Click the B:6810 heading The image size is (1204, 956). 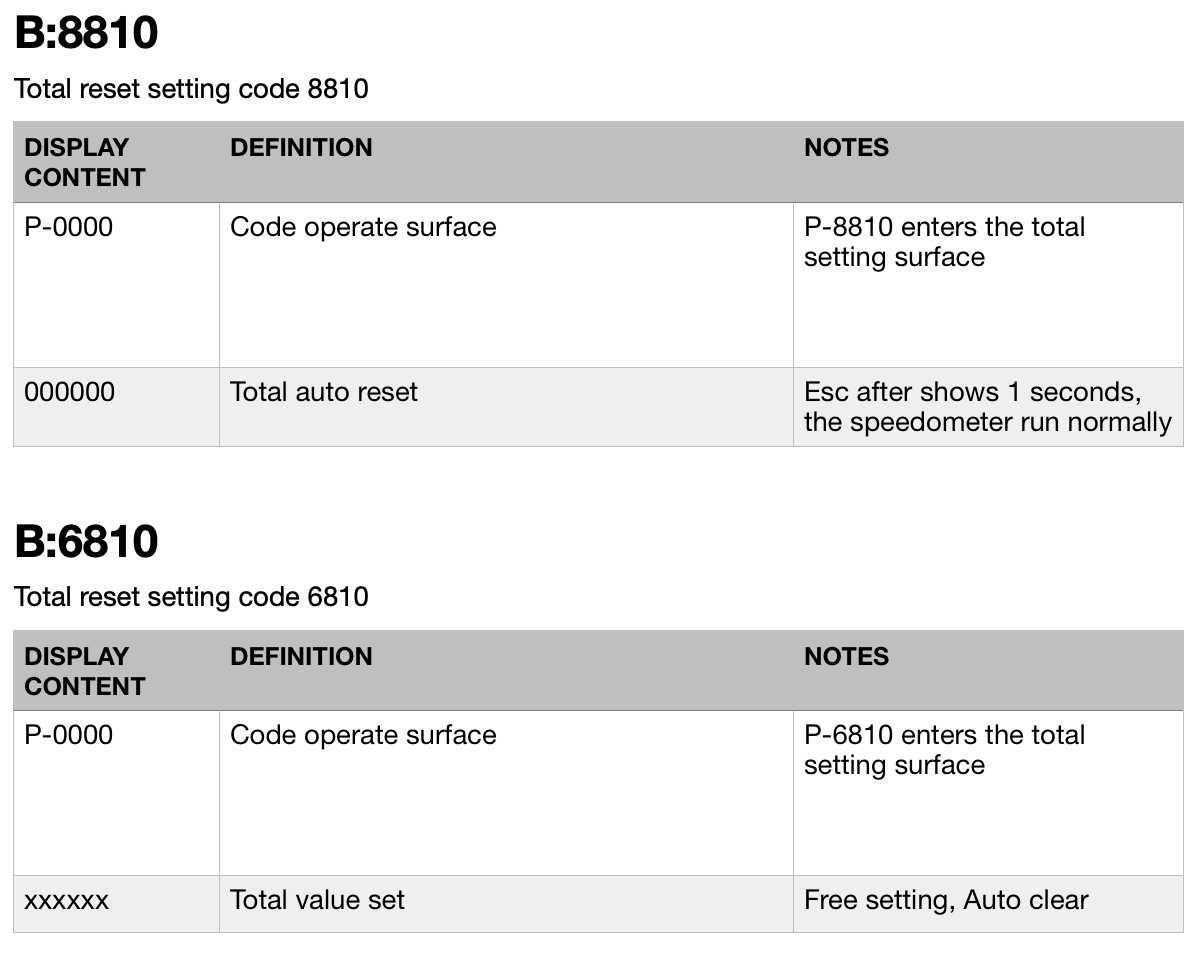[86, 541]
